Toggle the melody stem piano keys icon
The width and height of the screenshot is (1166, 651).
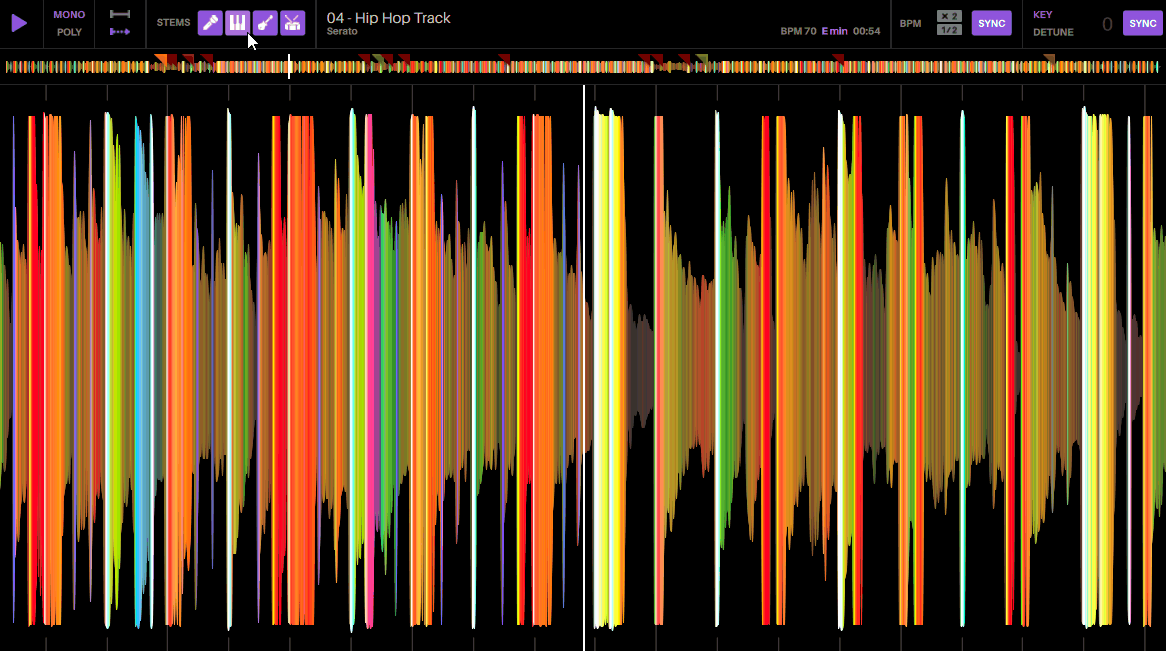tap(237, 23)
